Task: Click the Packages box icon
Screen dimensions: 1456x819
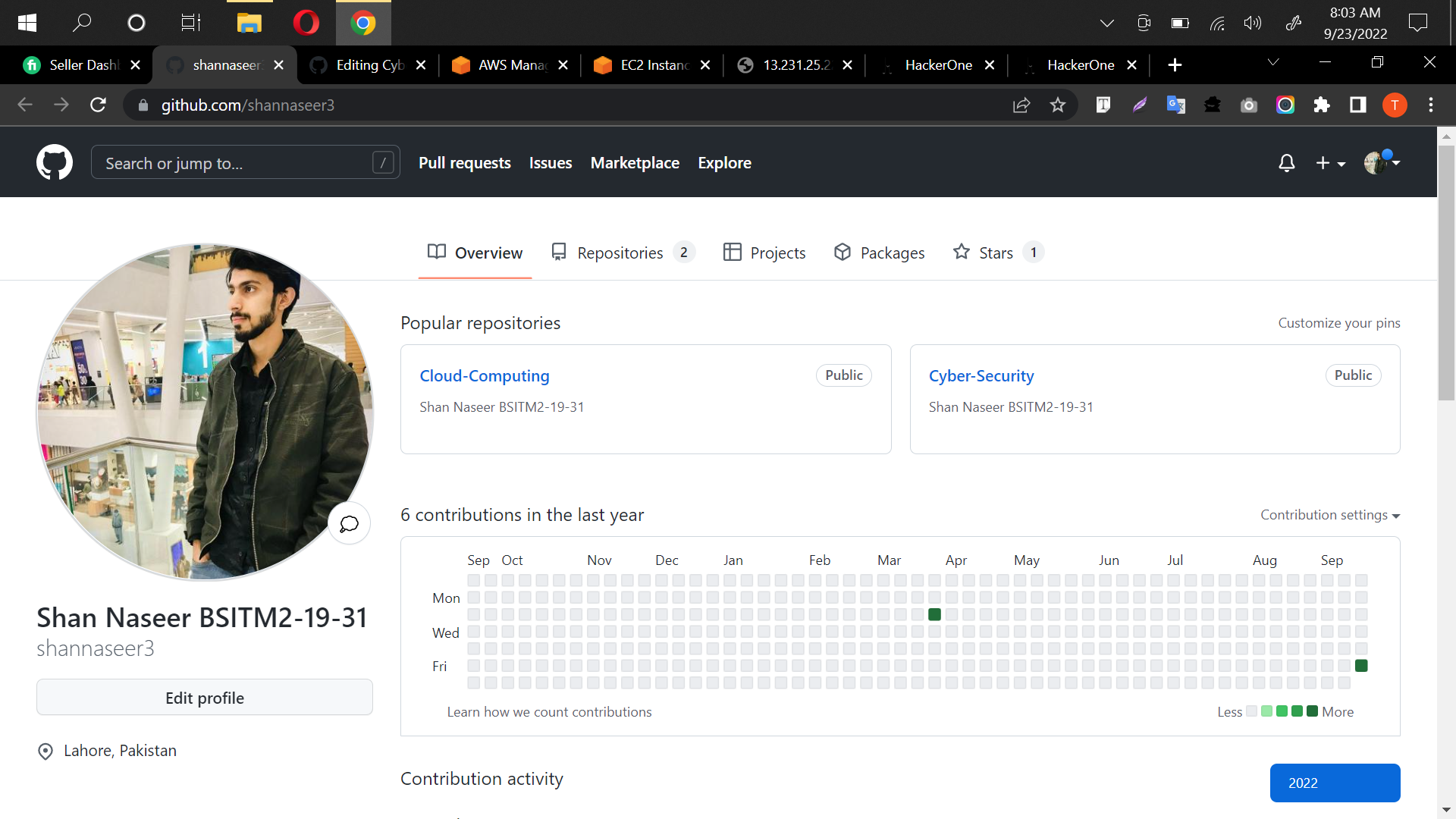Action: pos(843,252)
